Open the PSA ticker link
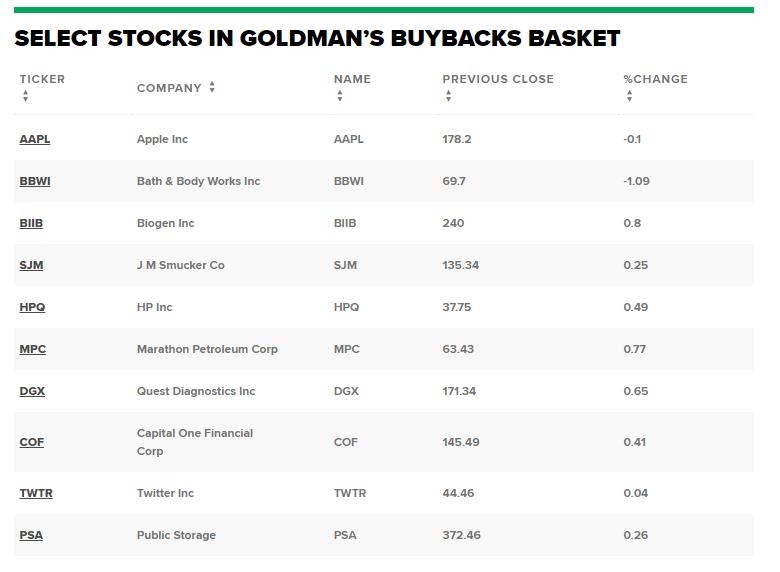Viewport: 780px width, 572px height. click(31, 535)
